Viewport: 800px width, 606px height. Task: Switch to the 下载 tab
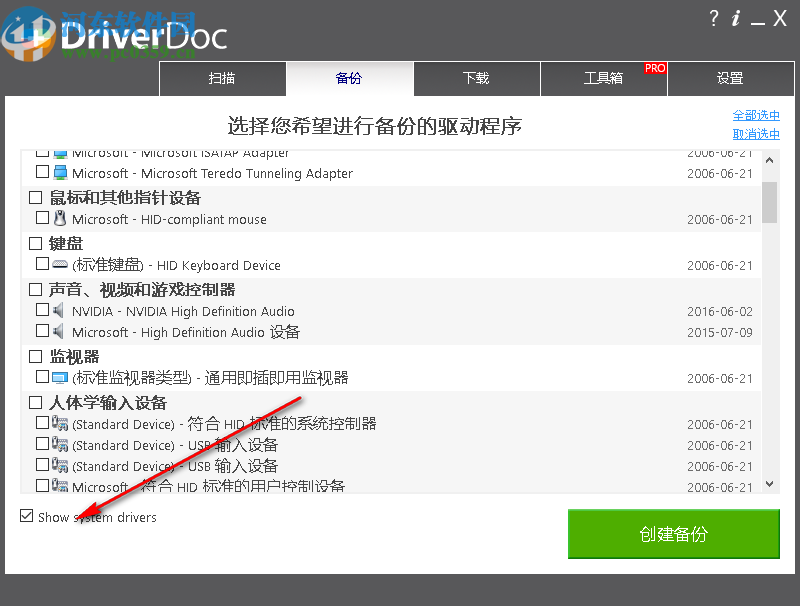[x=477, y=78]
